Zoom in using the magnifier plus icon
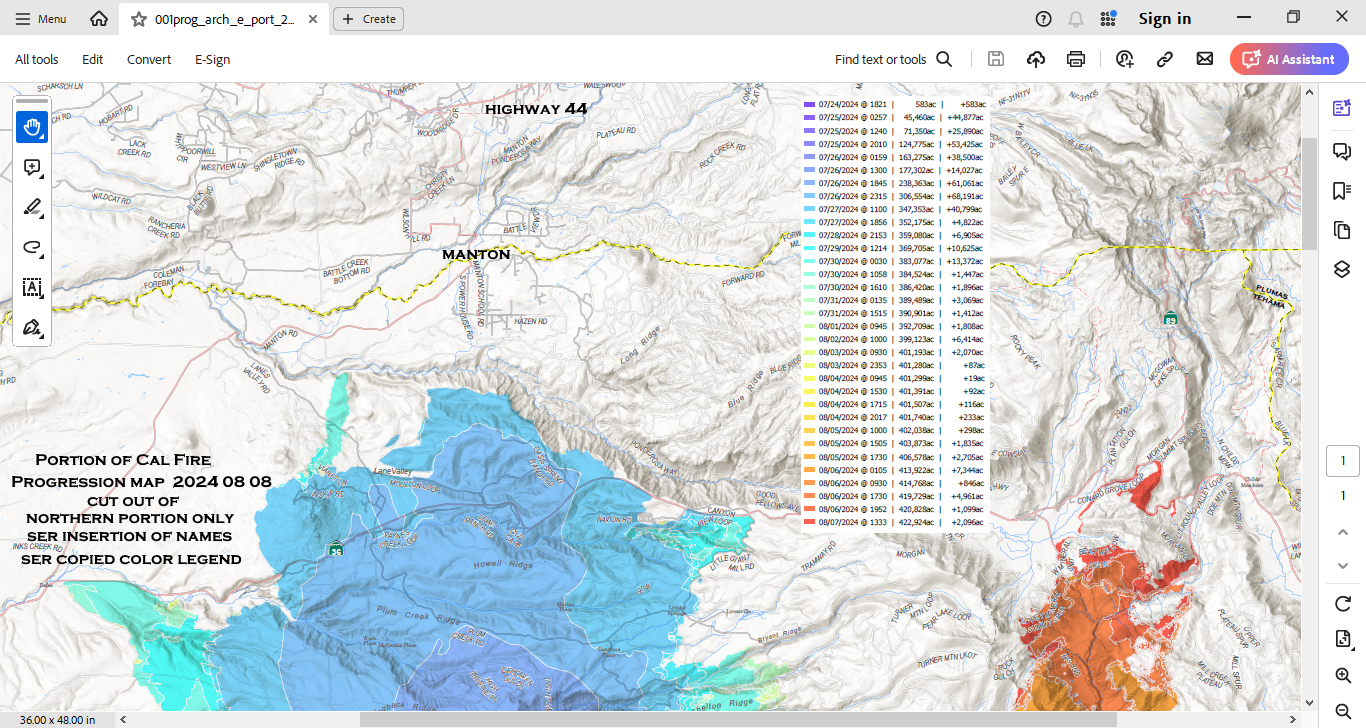This screenshot has height=728, width=1366. 1342,676
